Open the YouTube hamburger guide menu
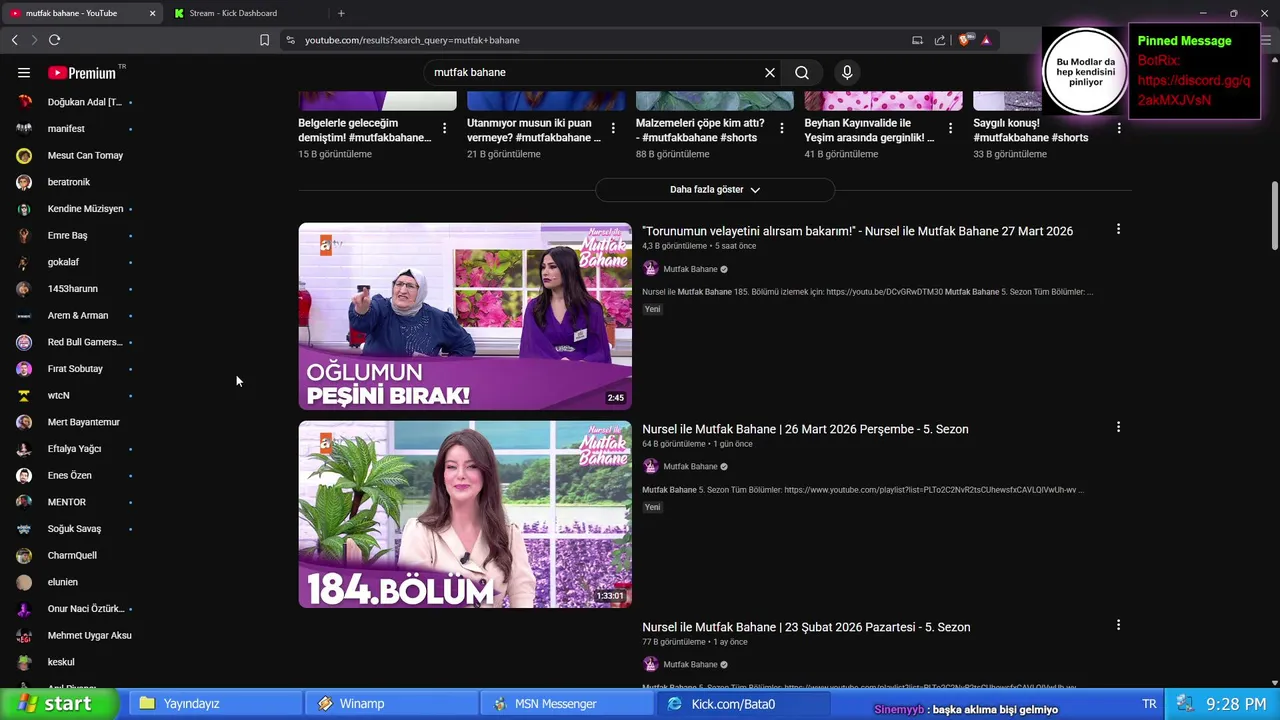Screen dimensions: 1280x720 [x=24, y=72]
